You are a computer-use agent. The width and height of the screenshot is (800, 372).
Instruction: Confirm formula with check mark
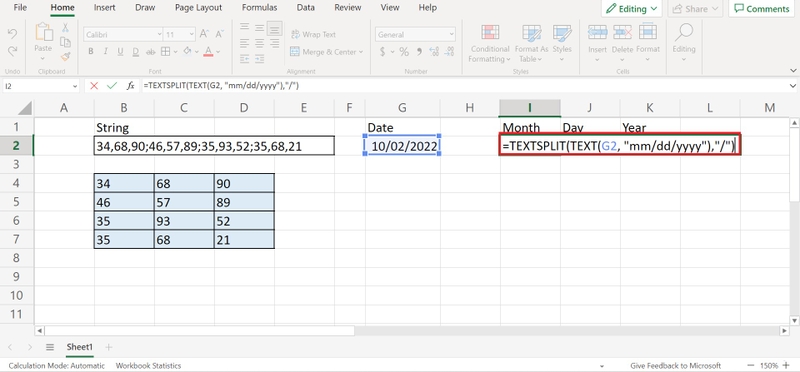pyautogui.click(x=112, y=86)
